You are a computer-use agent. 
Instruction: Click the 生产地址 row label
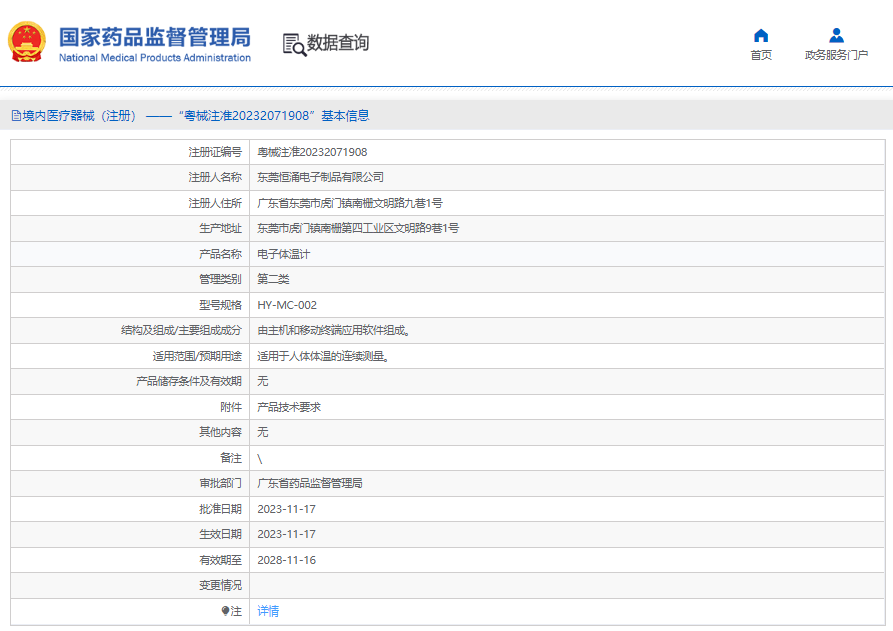click(220, 228)
